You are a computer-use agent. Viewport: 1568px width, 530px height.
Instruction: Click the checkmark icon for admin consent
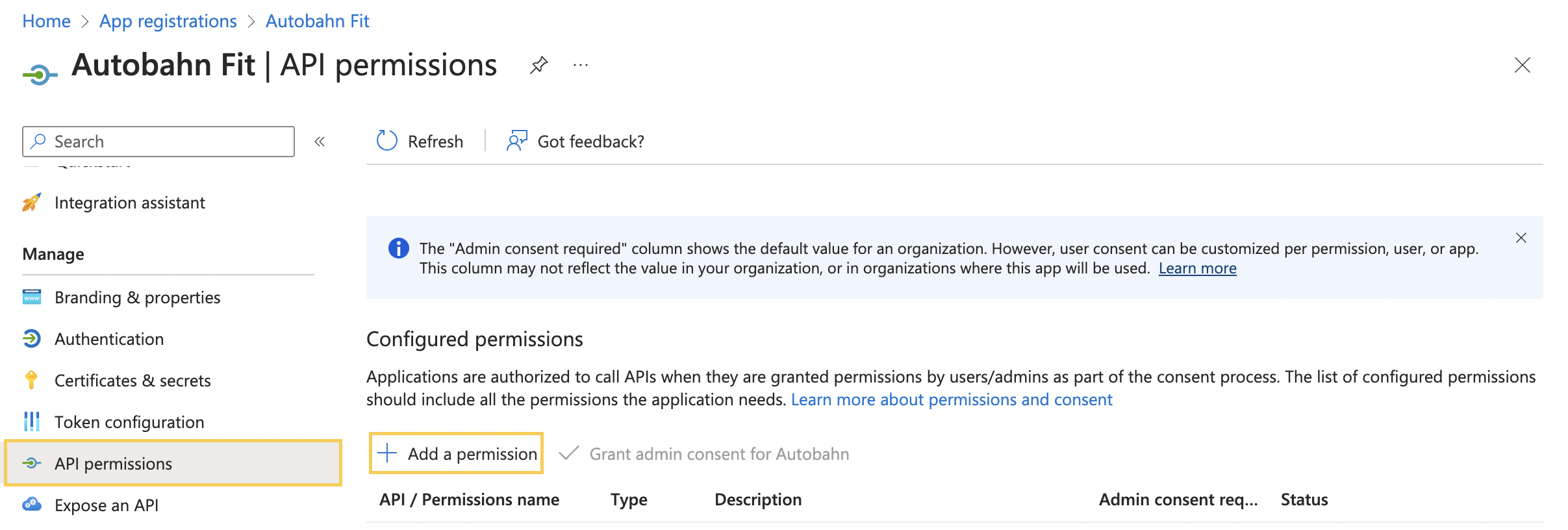click(568, 453)
